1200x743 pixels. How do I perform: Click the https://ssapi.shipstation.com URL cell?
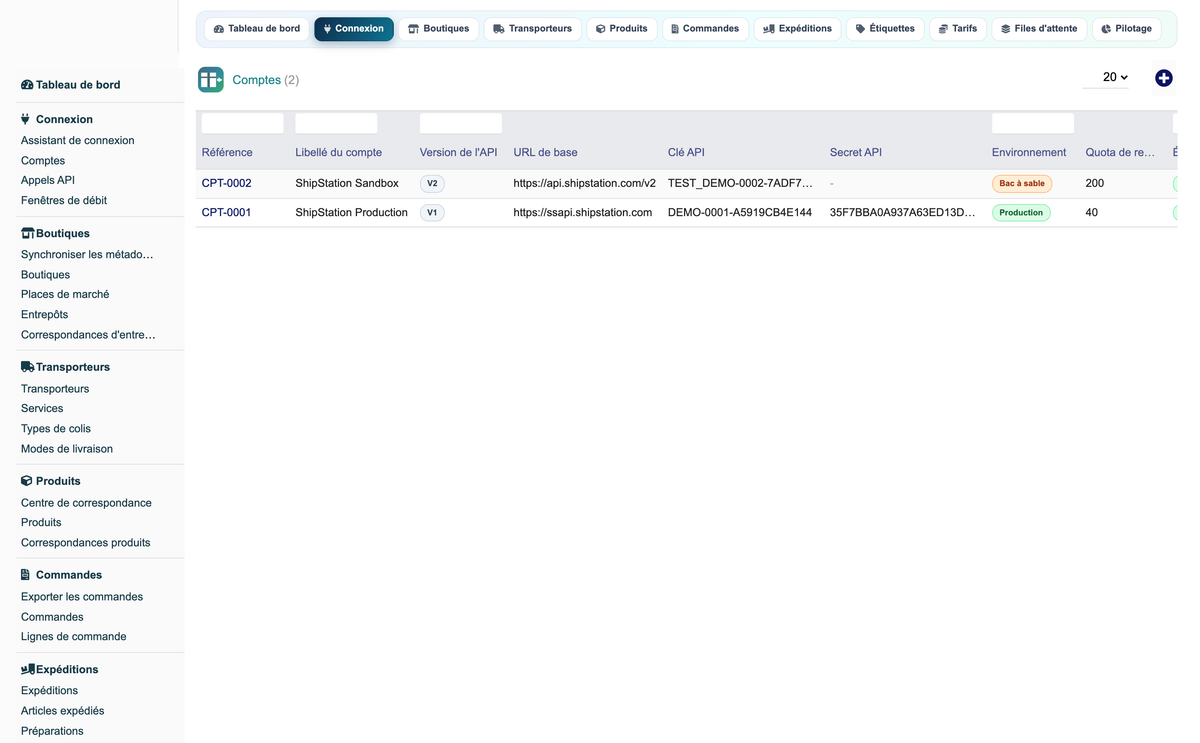click(583, 213)
